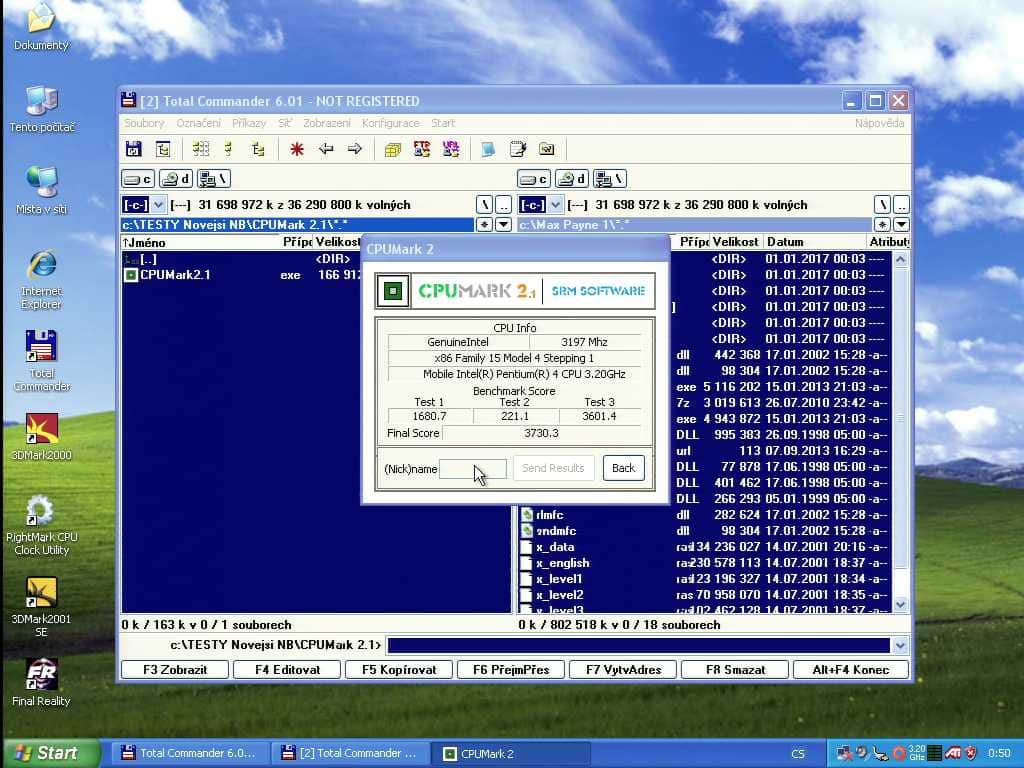The image size is (1024, 768).
Task: Open the directory tree toolbar icon
Action: click(x=163, y=149)
